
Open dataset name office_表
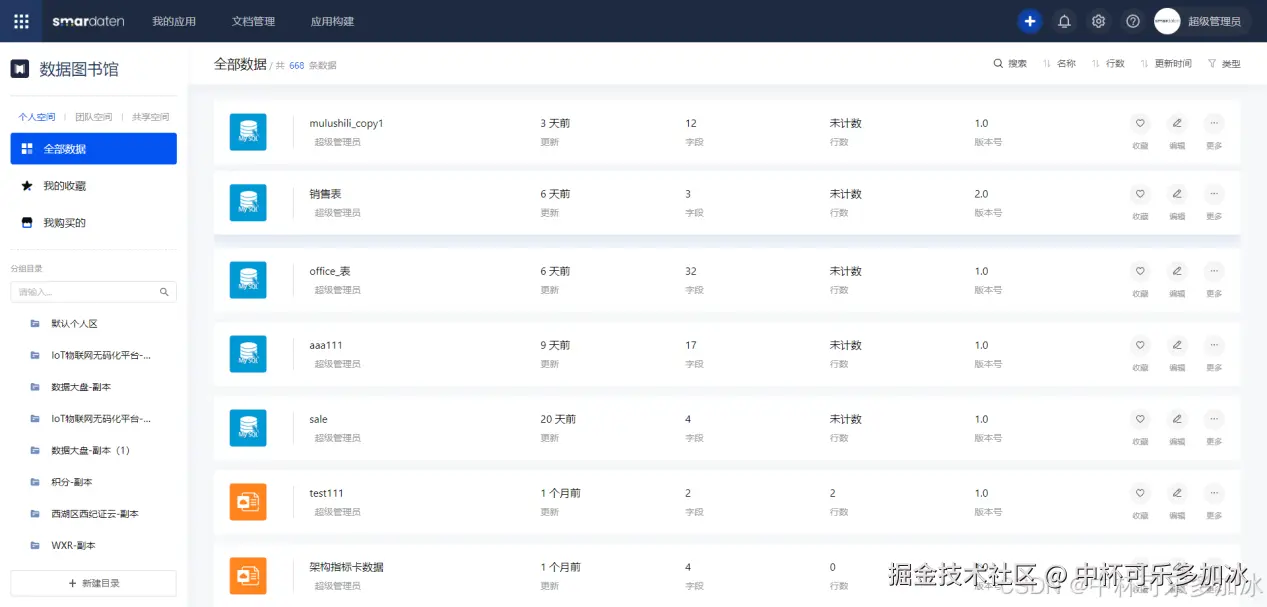click(x=330, y=271)
